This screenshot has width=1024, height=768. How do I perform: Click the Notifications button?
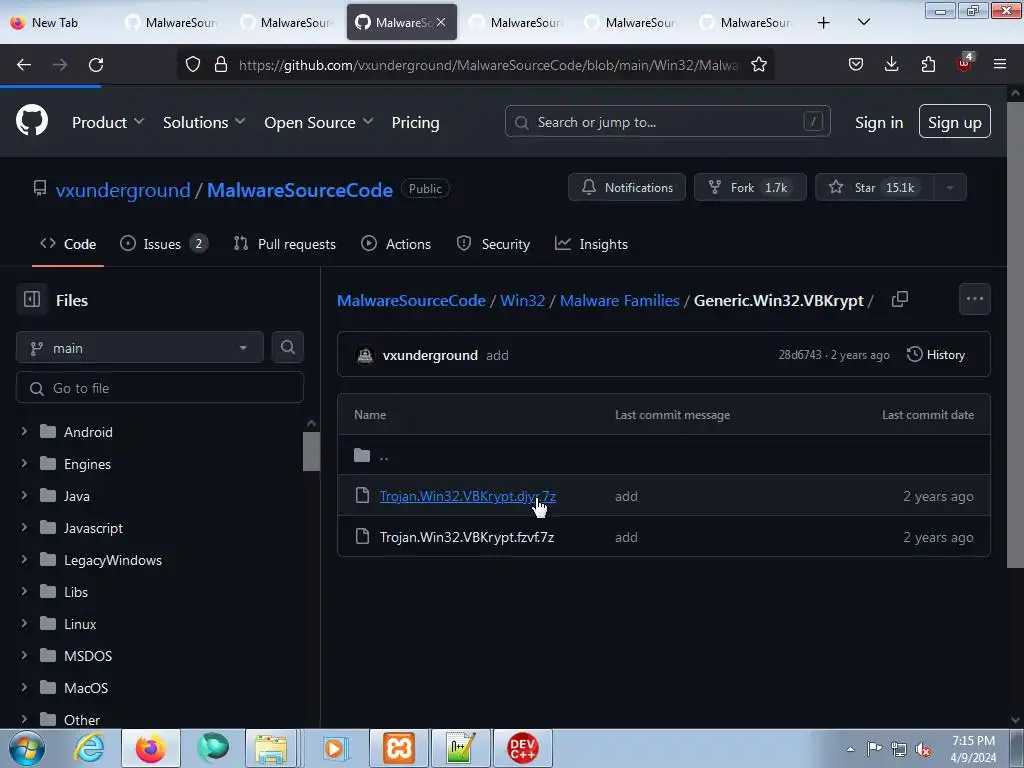(627, 187)
